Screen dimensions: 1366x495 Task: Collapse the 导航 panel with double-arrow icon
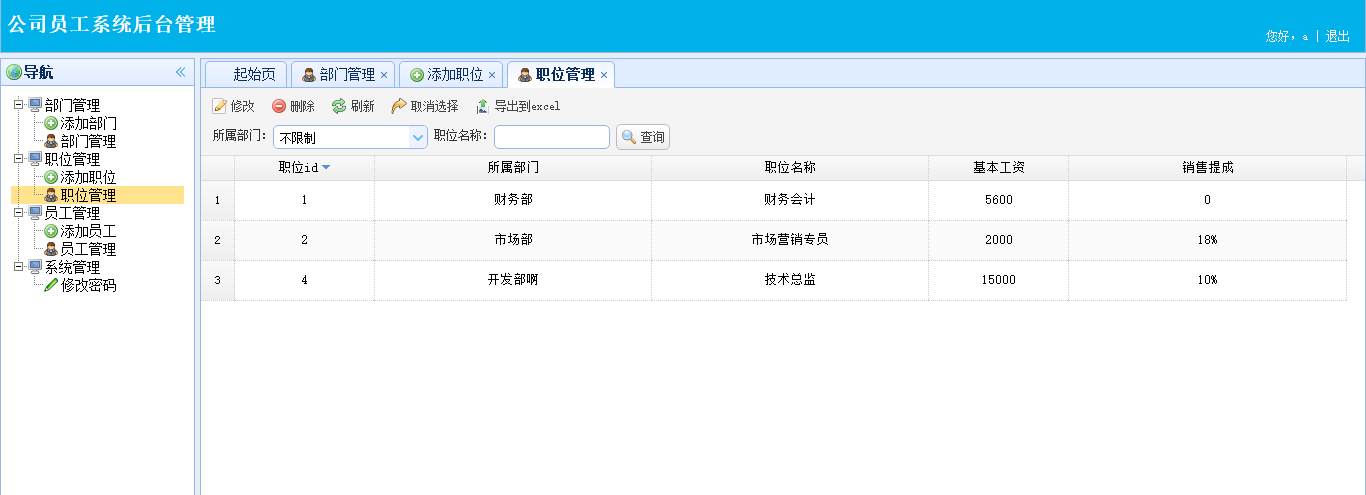tap(181, 72)
